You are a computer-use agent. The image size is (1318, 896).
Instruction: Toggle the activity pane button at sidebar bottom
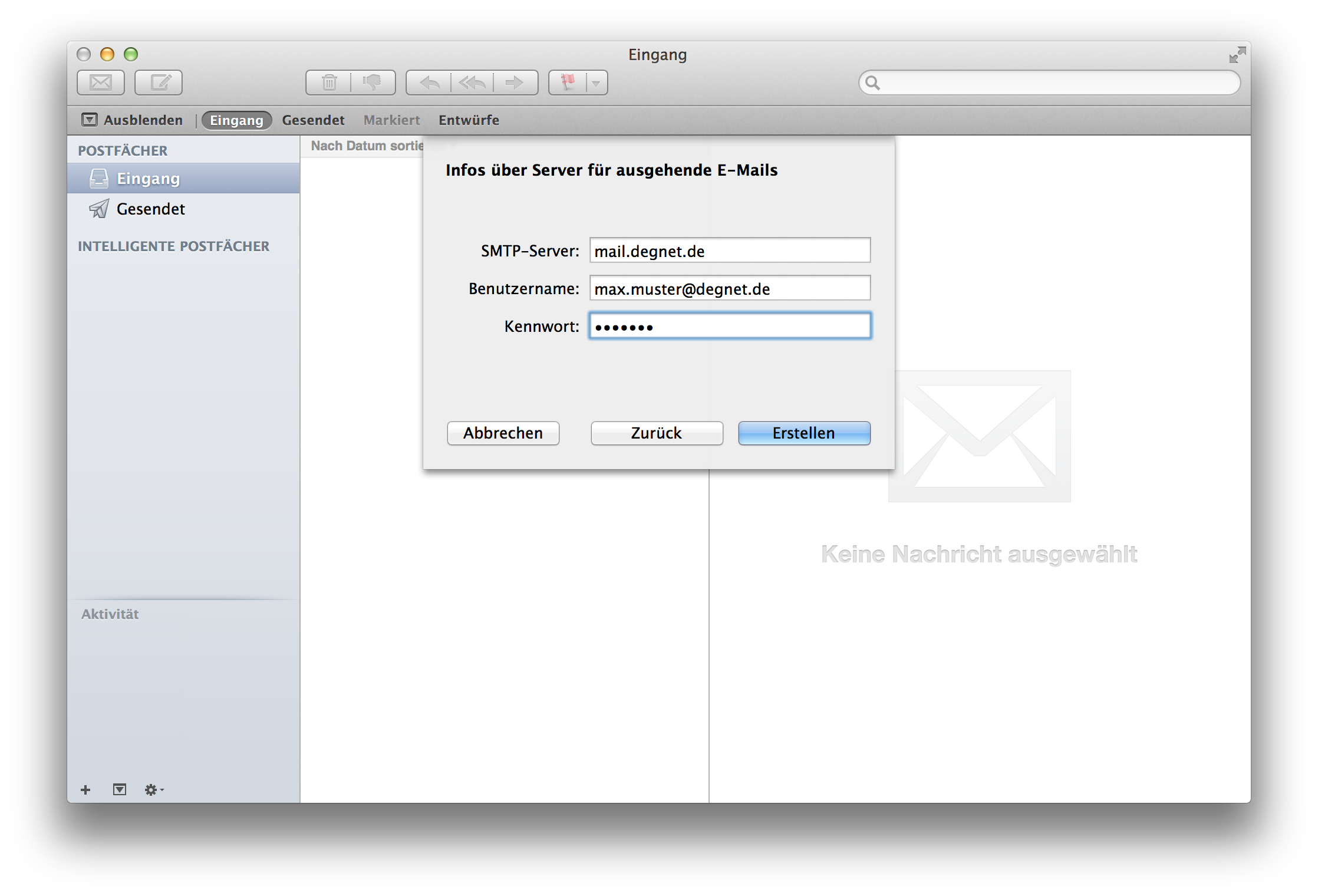coord(120,790)
